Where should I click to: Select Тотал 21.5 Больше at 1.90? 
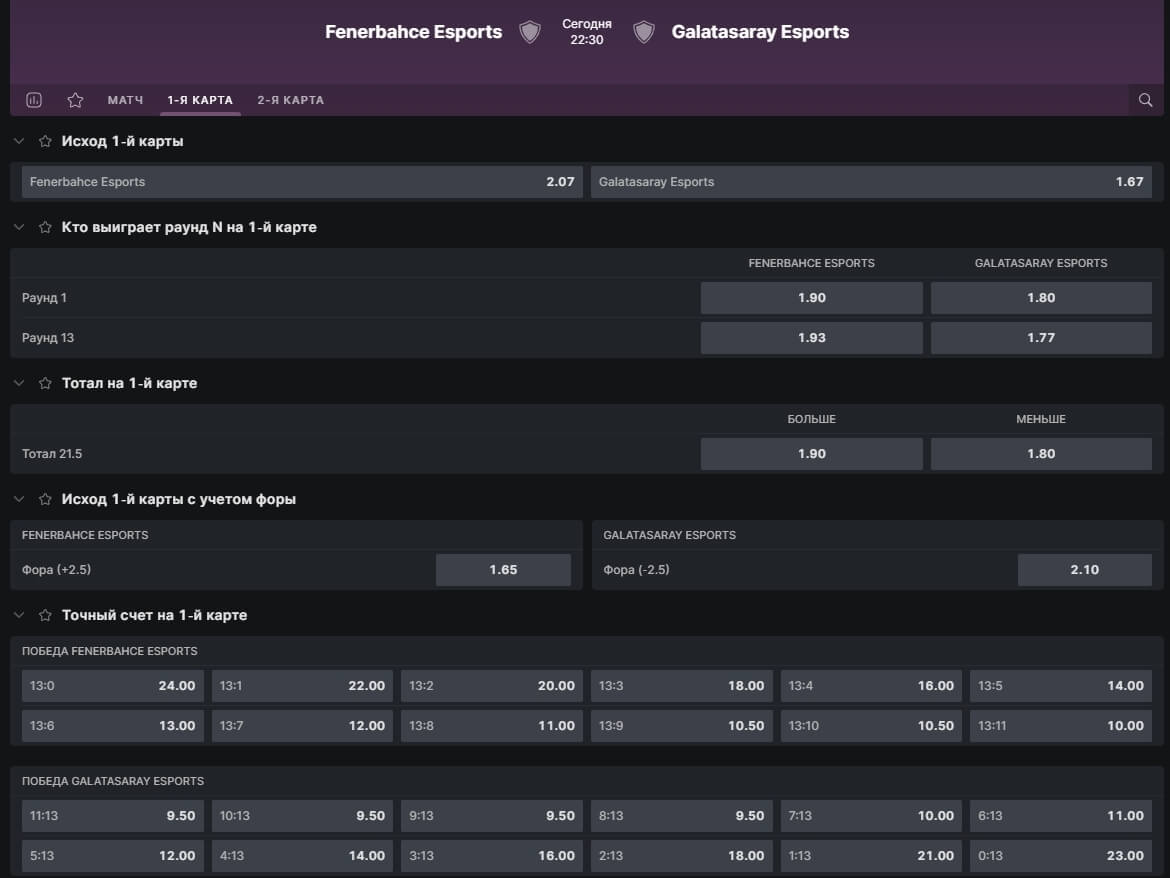coord(812,454)
